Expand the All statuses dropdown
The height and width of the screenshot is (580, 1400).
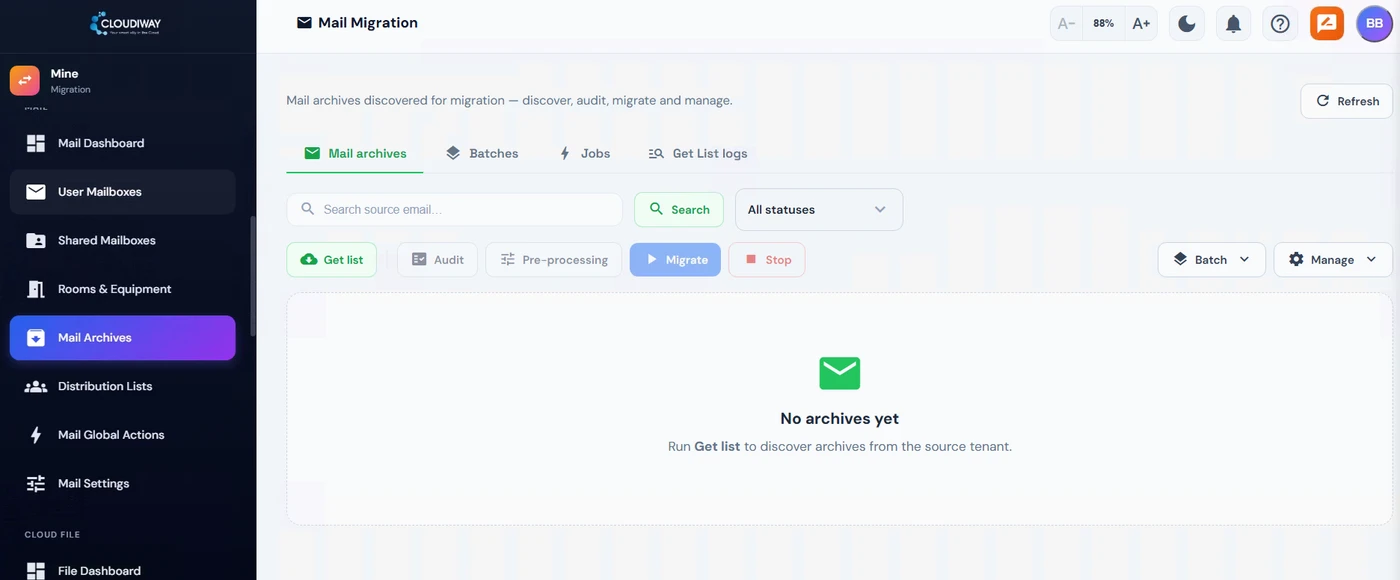point(819,209)
